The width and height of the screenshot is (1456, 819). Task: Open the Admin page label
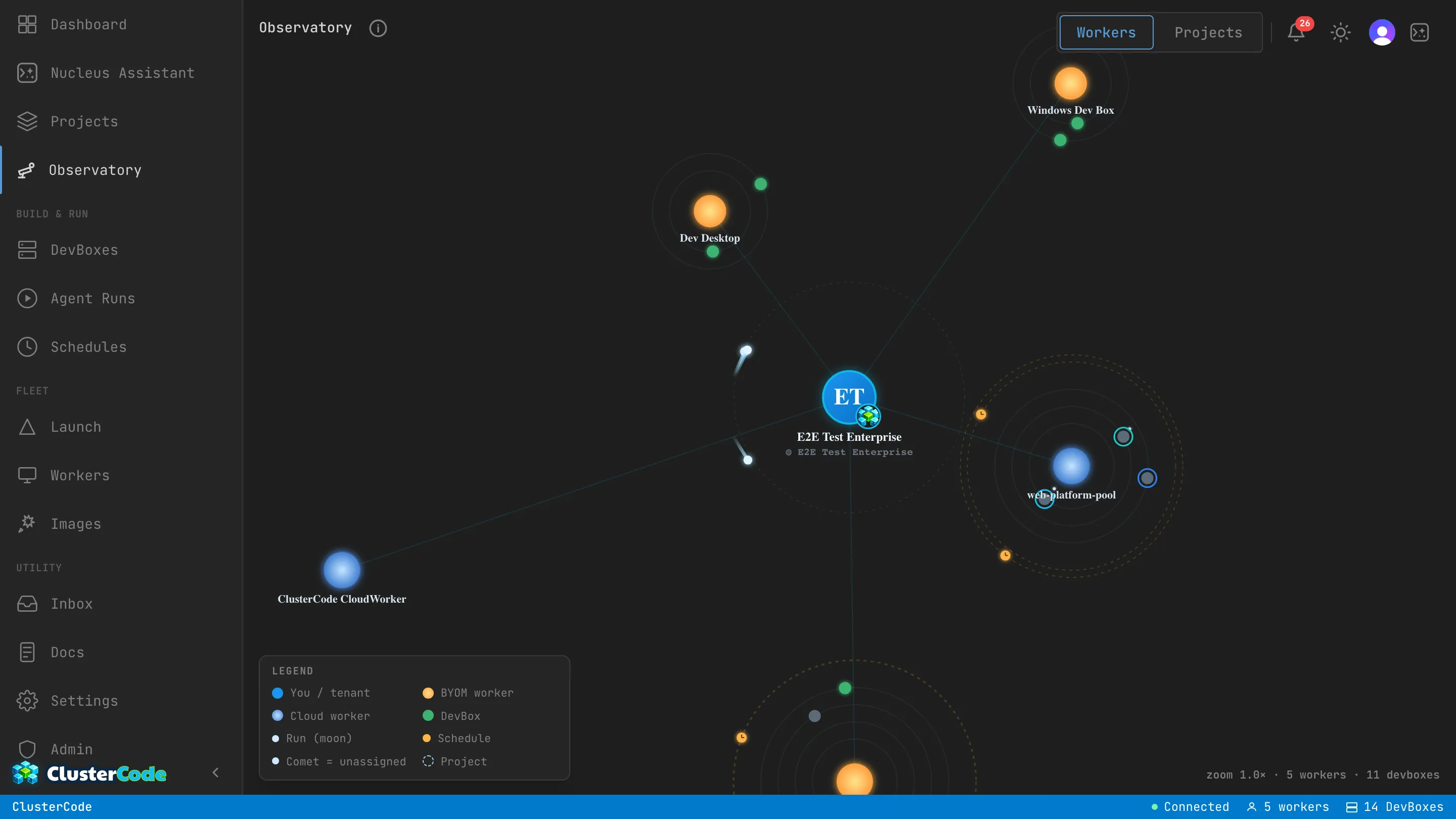click(72, 749)
